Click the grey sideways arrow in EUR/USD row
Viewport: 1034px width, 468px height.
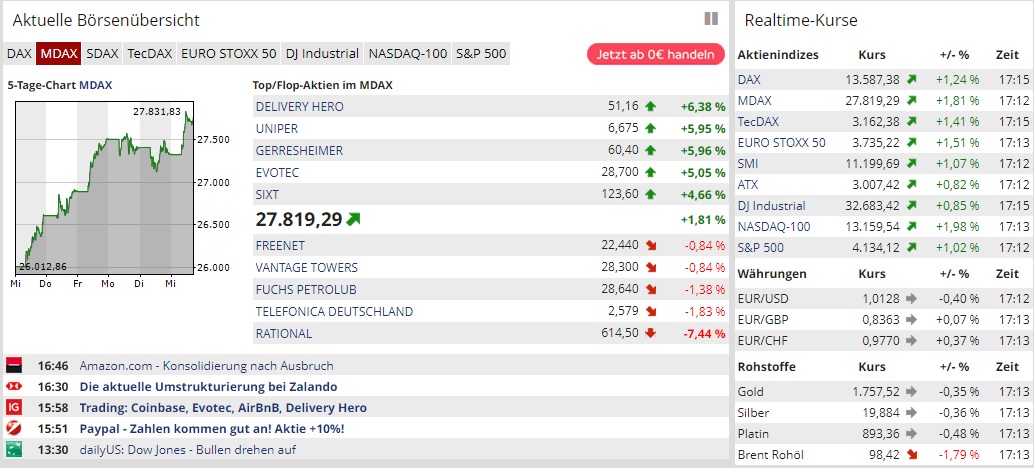click(x=911, y=298)
